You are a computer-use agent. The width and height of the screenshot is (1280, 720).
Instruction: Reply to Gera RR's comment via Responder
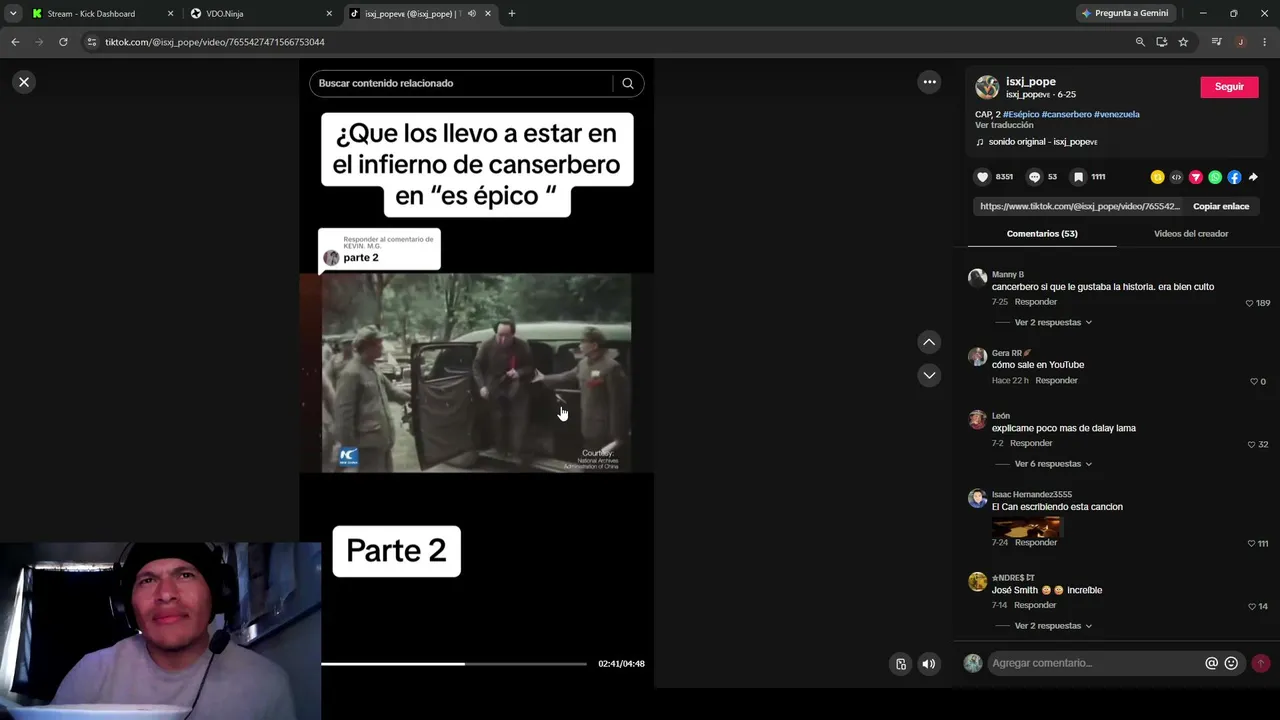1056,381
